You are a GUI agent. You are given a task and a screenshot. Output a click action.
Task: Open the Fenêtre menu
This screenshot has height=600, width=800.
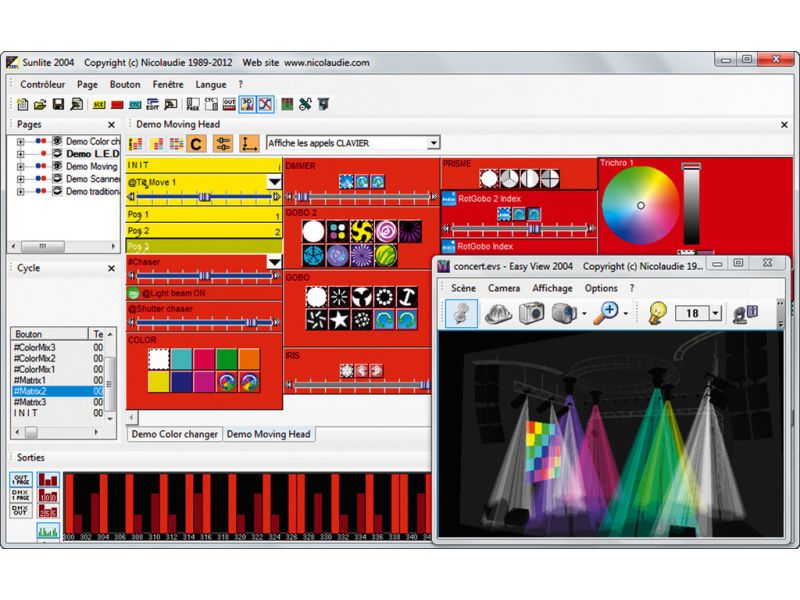coord(168,84)
